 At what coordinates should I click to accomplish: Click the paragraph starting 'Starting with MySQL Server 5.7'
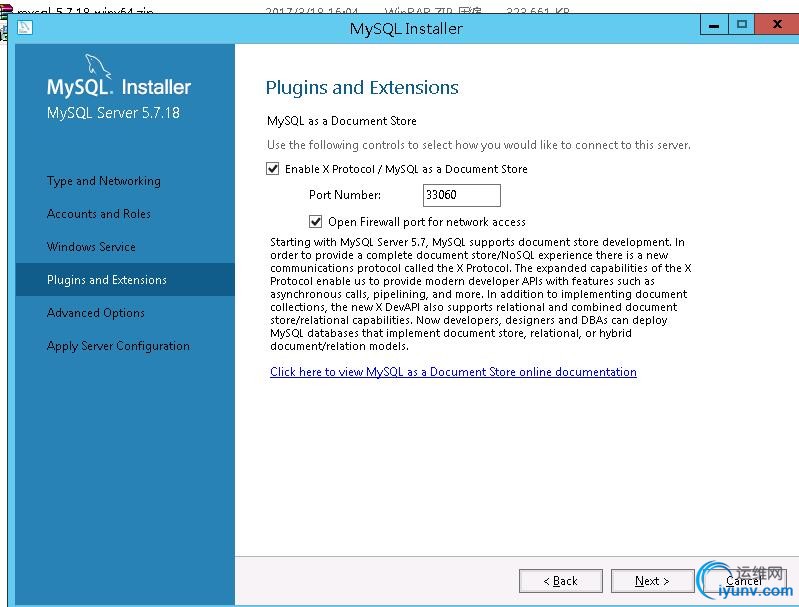pos(481,294)
